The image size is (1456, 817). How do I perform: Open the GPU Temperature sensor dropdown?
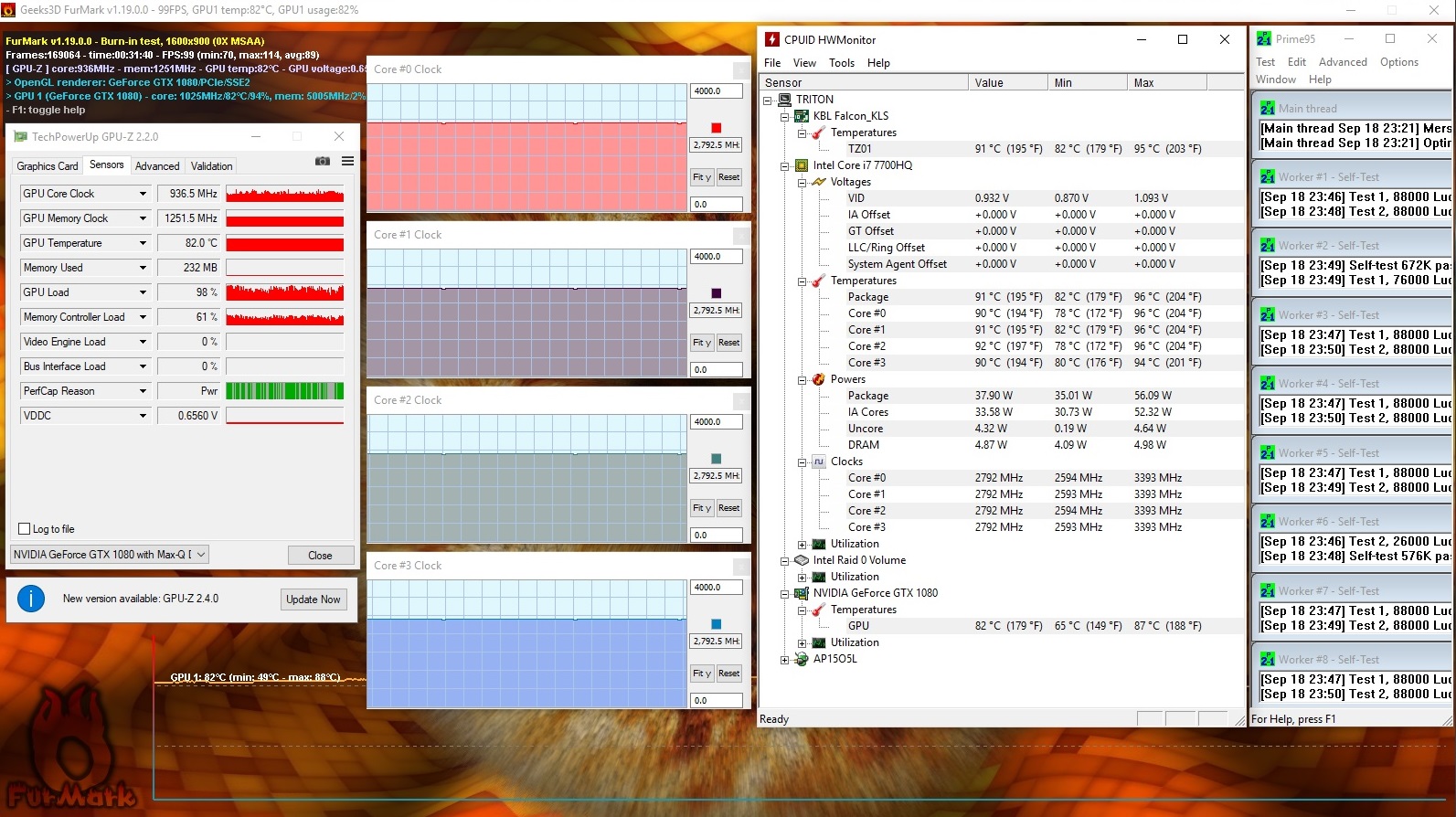(143, 243)
